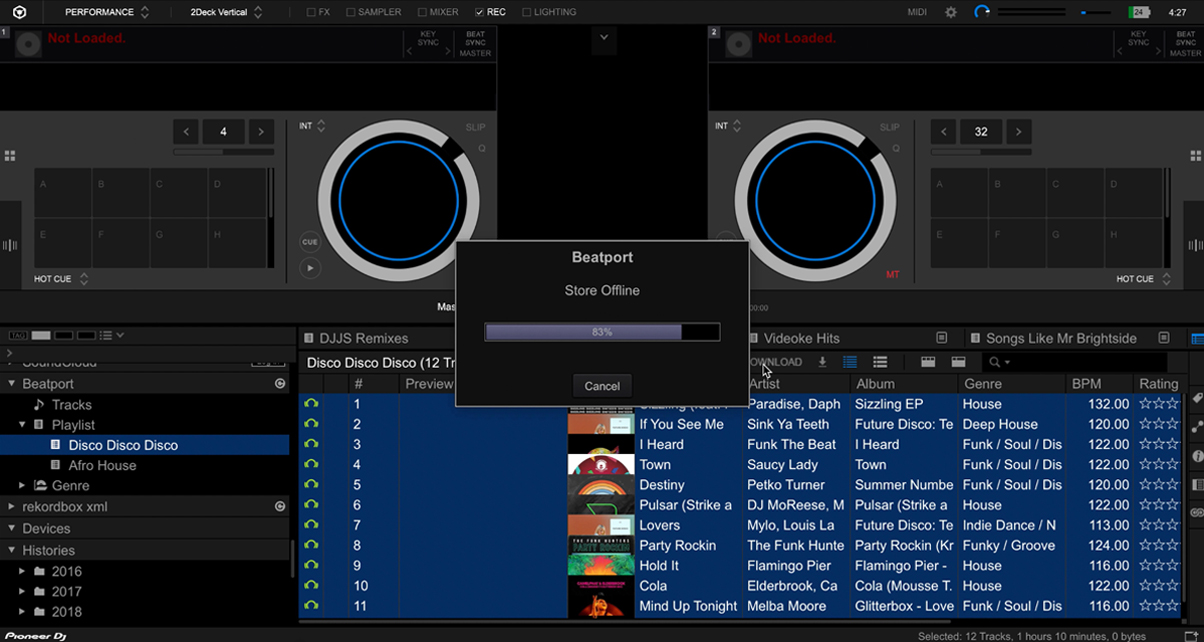Switch to the simple list view icon
The image size is (1204, 642).
pos(880,362)
